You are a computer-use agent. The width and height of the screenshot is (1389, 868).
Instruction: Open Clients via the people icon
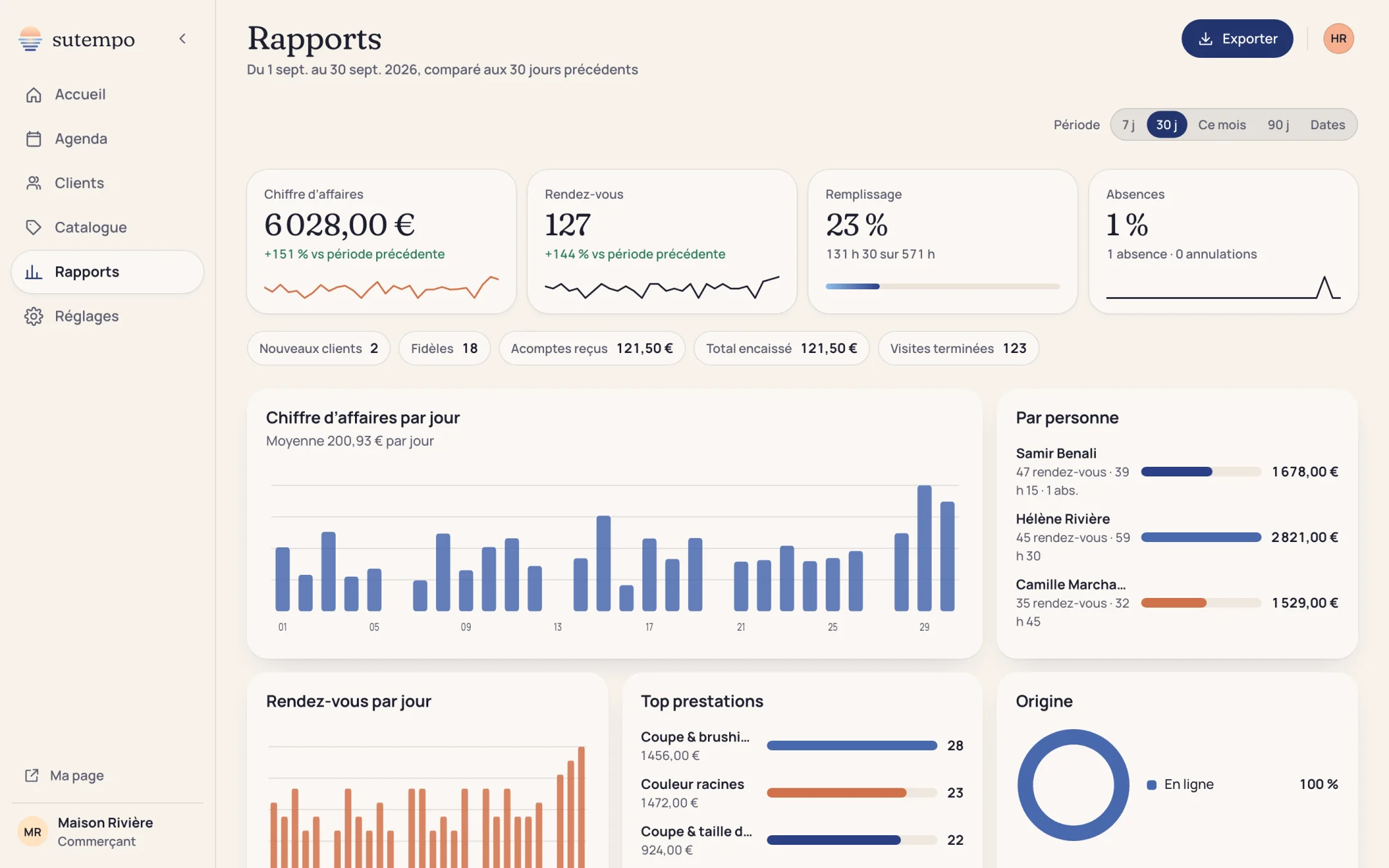(x=33, y=183)
